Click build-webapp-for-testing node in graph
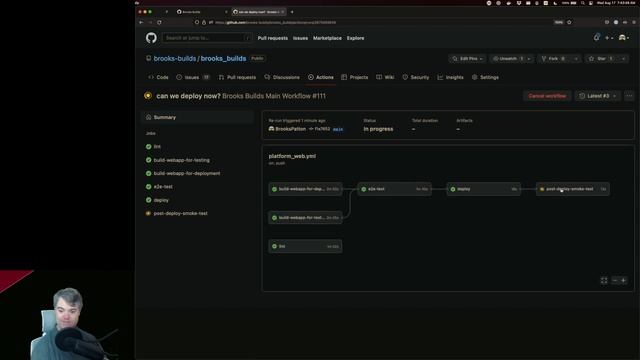Screen dimensions: 640x360 click(305, 218)
